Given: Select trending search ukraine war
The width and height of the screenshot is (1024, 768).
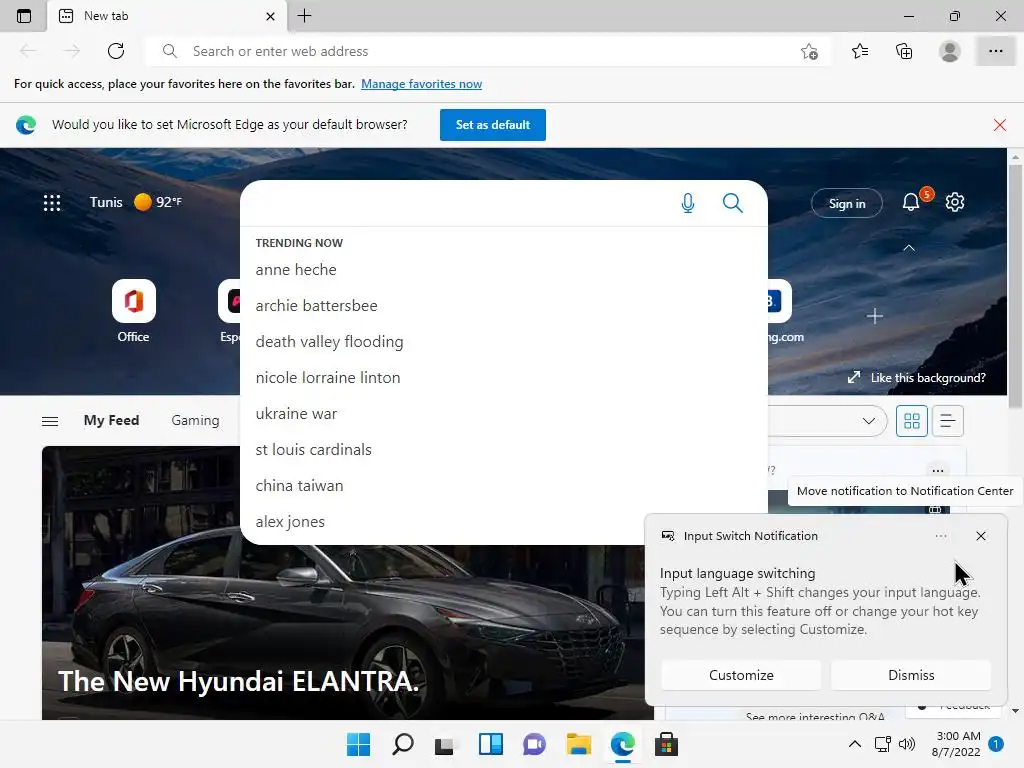Looking at the screenshot, I should [296, 413].
